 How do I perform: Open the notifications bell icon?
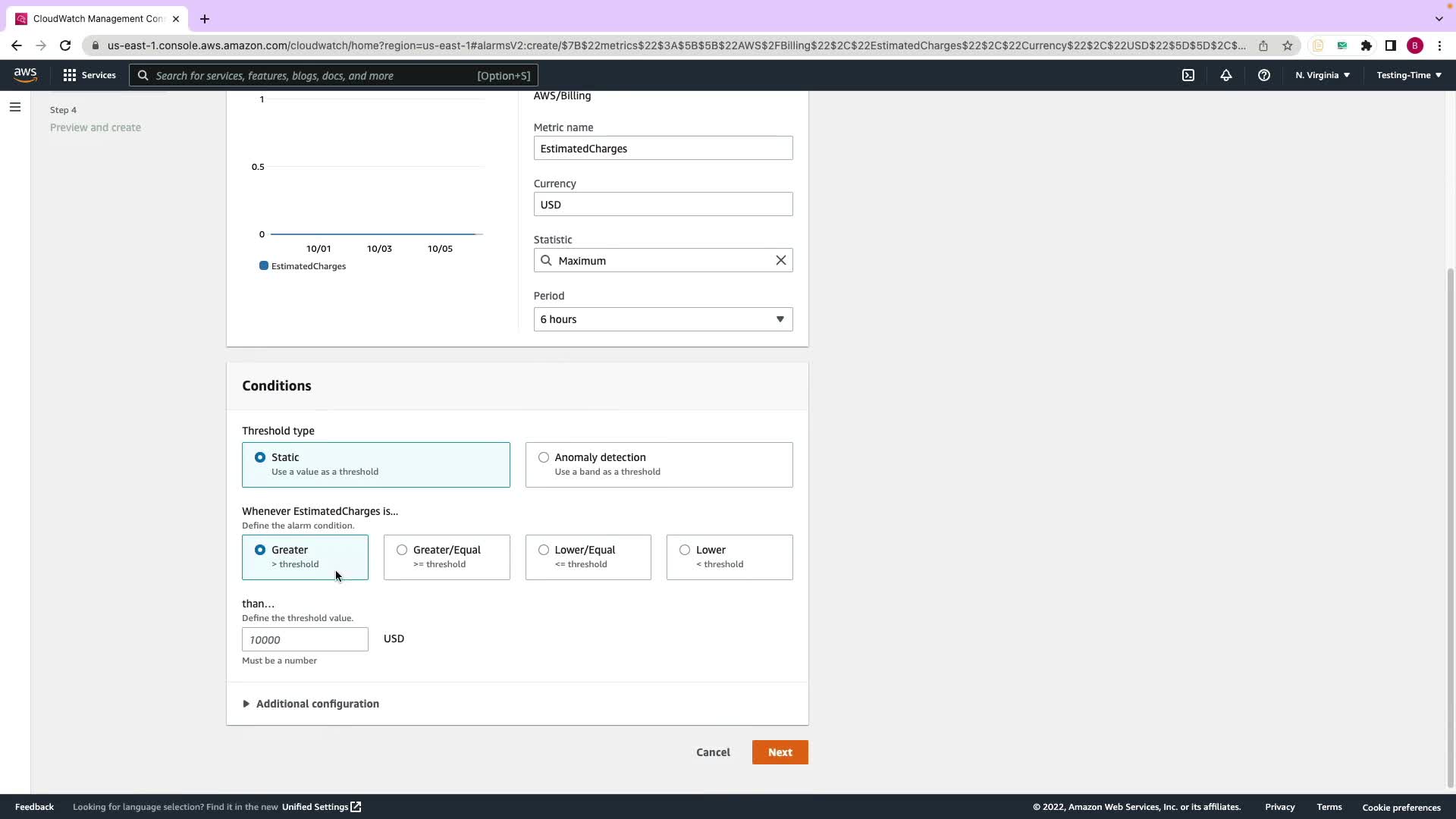point(1225,75)
